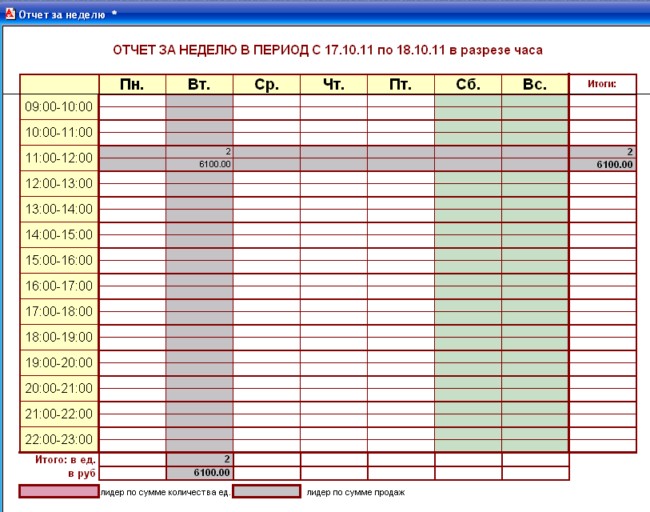Viewport: 650px width, 512px height.
Task: Click the 22:00-23:00 time row label
Action: (58, 439)
